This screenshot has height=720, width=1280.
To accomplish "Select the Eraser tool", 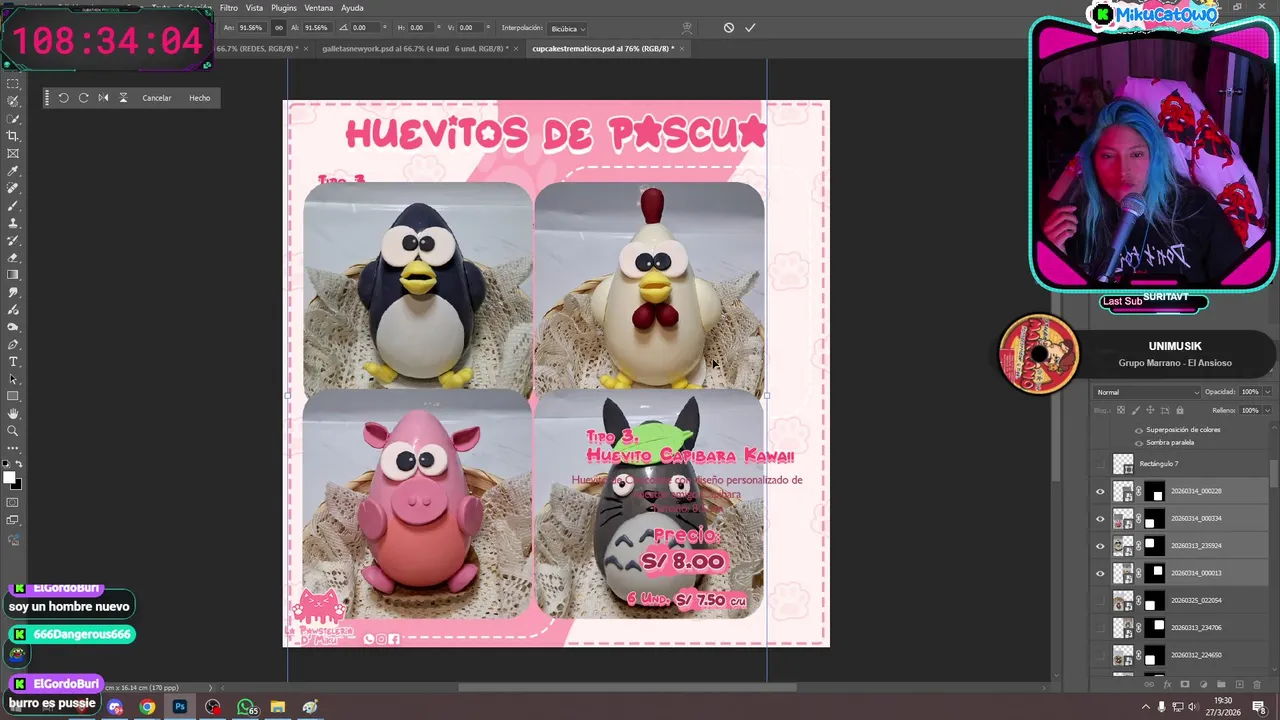I will [13, 257].
